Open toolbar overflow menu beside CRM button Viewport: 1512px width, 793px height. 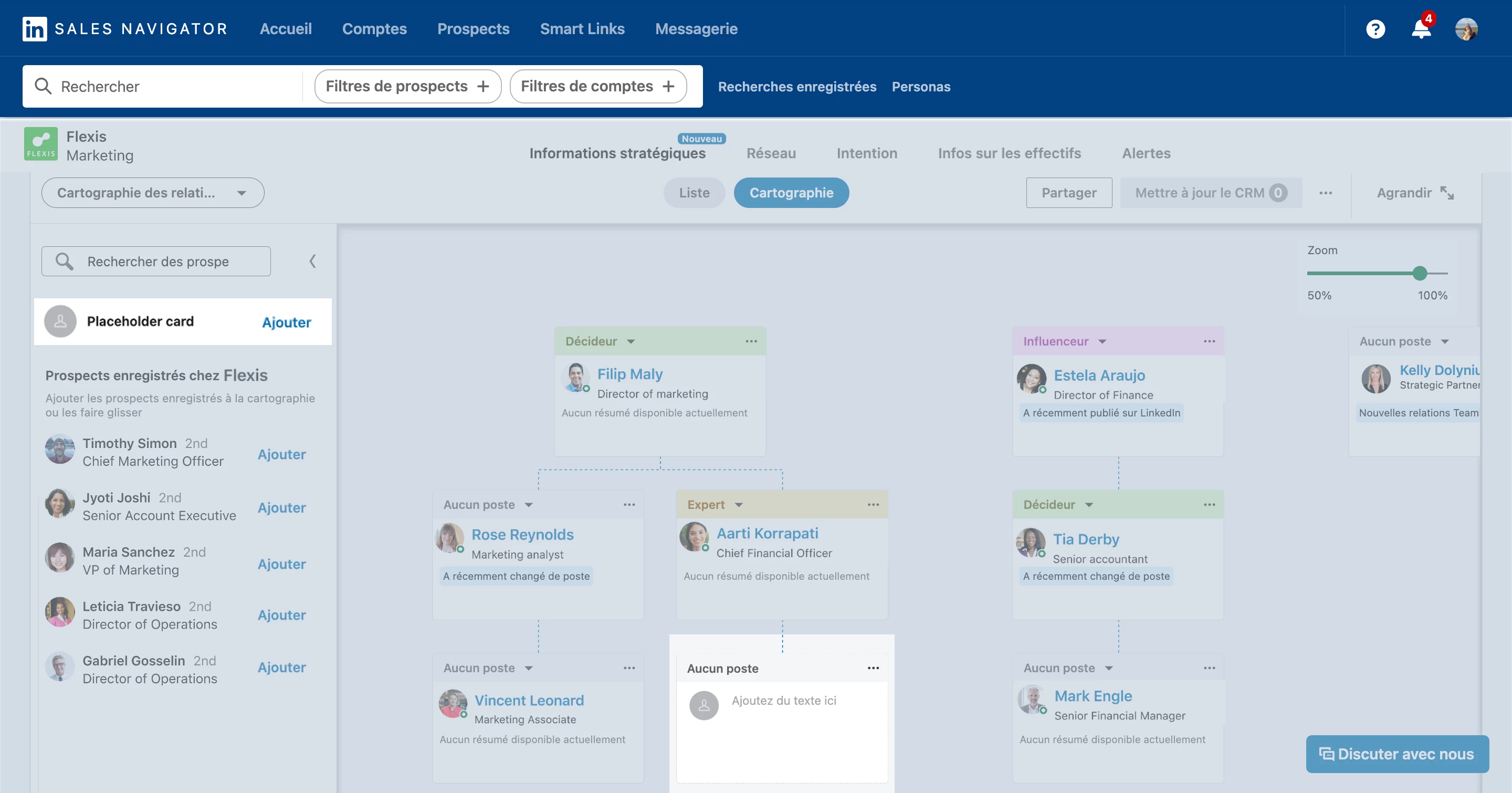(1325, 193)
